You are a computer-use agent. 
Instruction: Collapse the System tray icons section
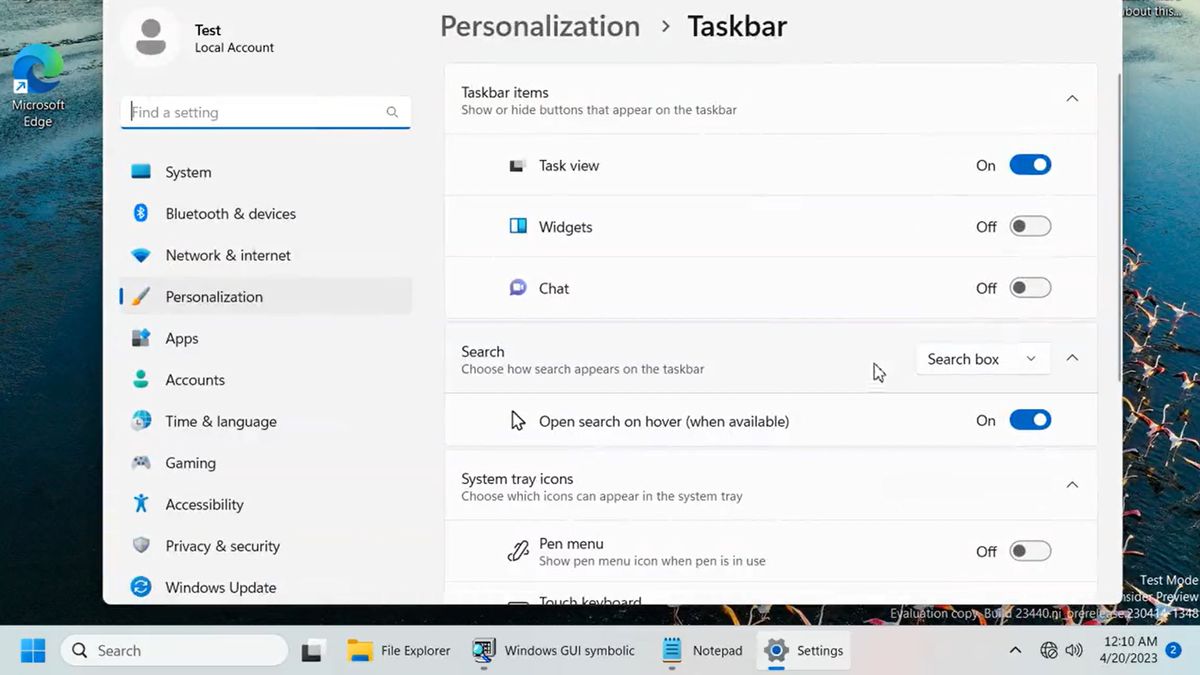click(x=1072, y=484)
